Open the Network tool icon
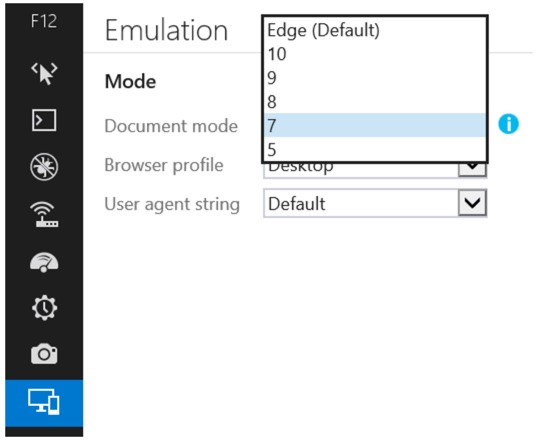The image size is (542, 442). coord(44,214)
